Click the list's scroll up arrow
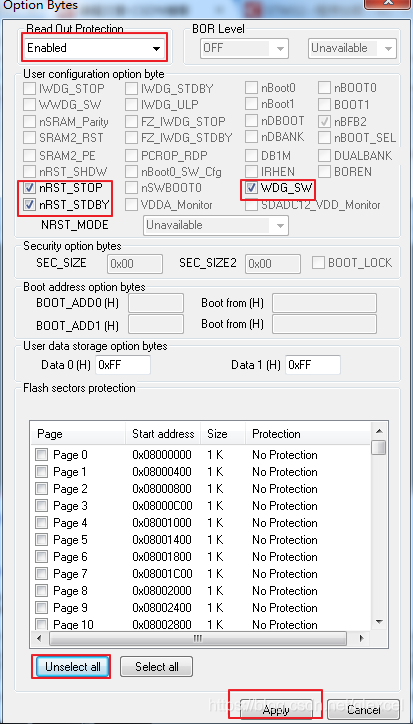Viewport: 413px width, 724px height. (379, 431)
